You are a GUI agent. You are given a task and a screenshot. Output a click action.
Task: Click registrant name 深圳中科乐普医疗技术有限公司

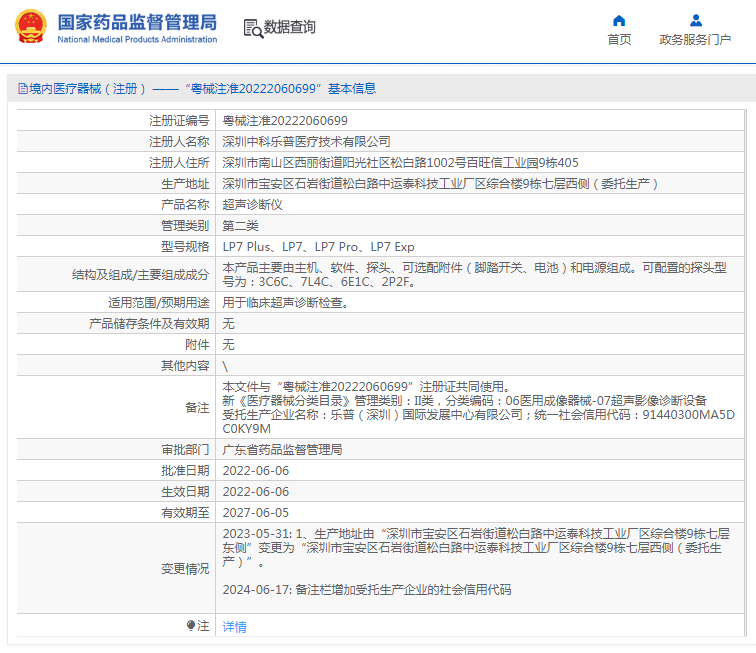tap(306, 141)
